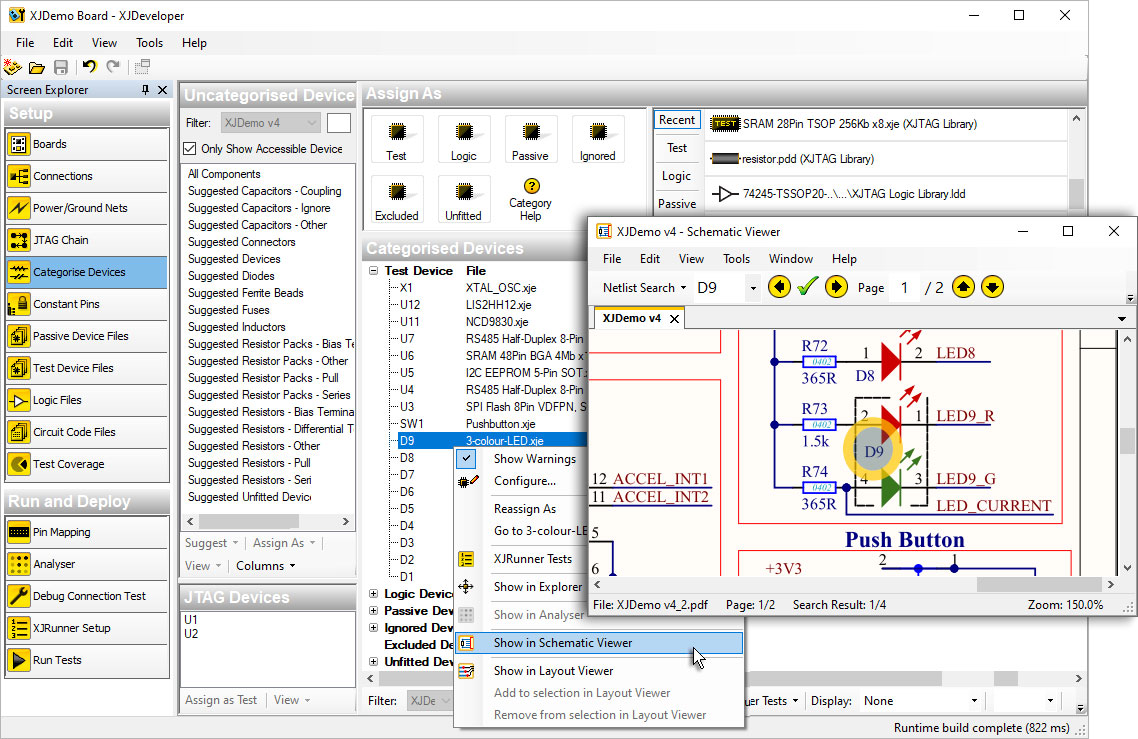Click the uncategorised list horizontal scrollbar thumb
This screenshot has height=739, width=1138.
249,521
